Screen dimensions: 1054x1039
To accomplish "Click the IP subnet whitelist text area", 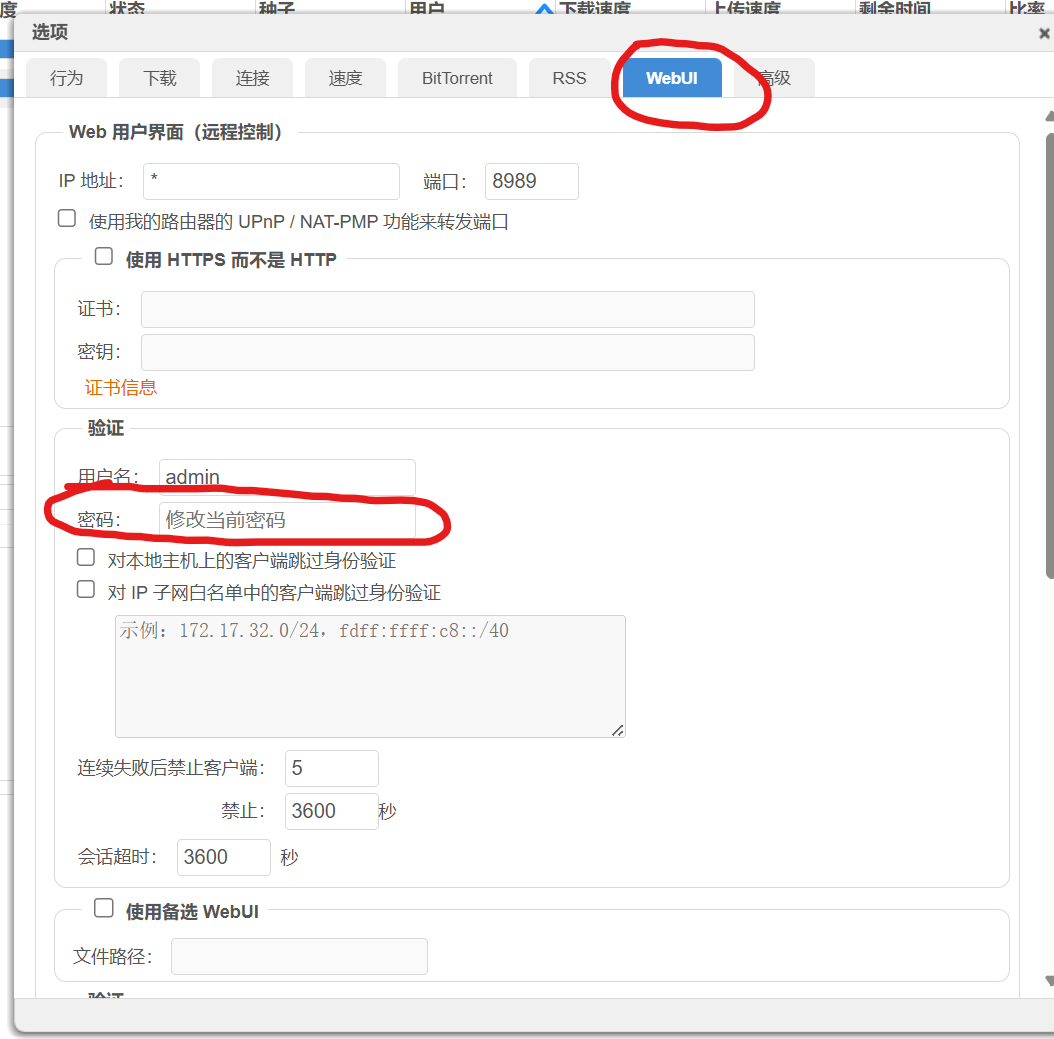I will pos(370,676).
